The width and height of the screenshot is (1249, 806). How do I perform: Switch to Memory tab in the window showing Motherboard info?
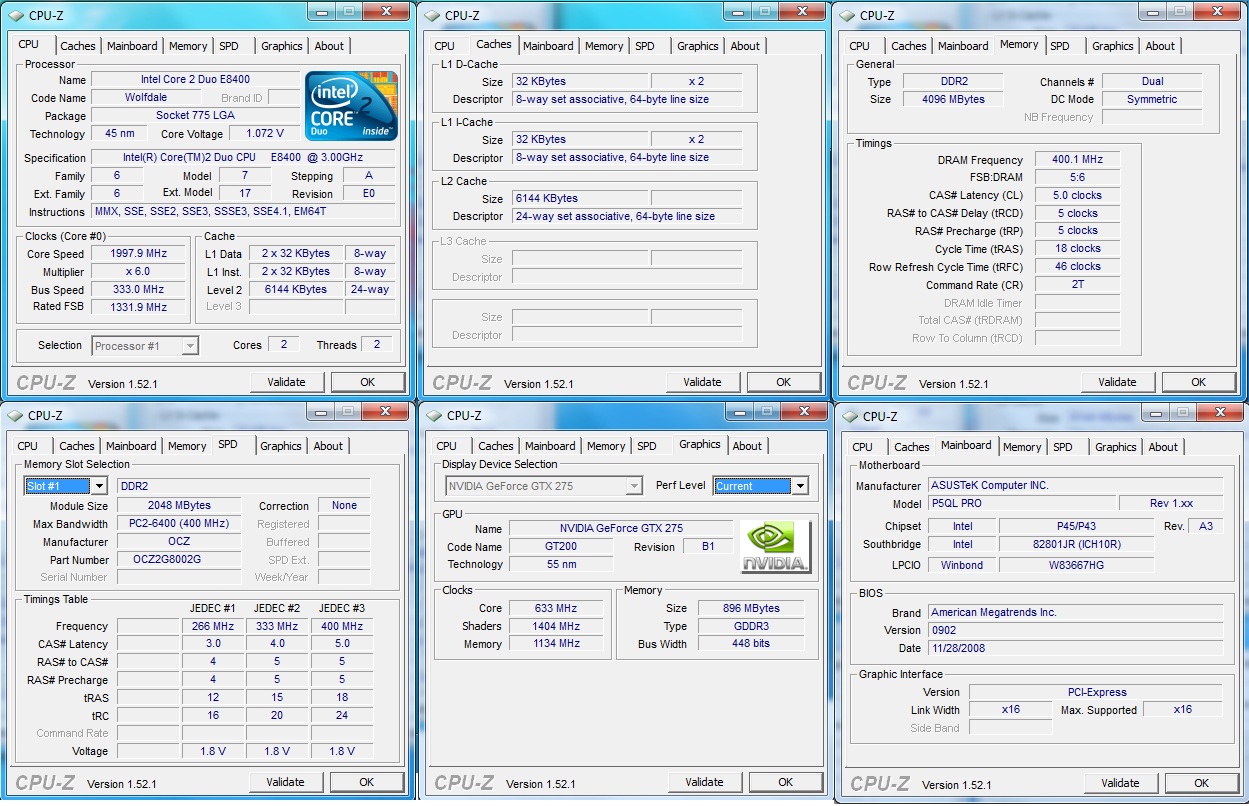pyautogui.click(x=1022, y=447)
